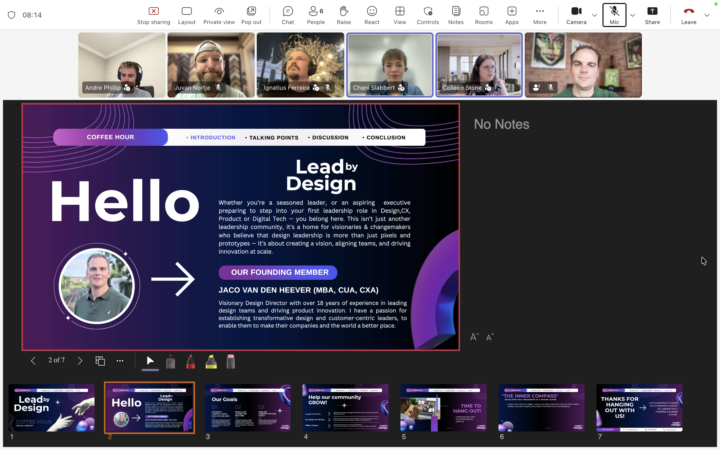The height and width of the screenshot is (450, 720).
Task: Click the Introduction tab on the slide
Action: (211, 137)
